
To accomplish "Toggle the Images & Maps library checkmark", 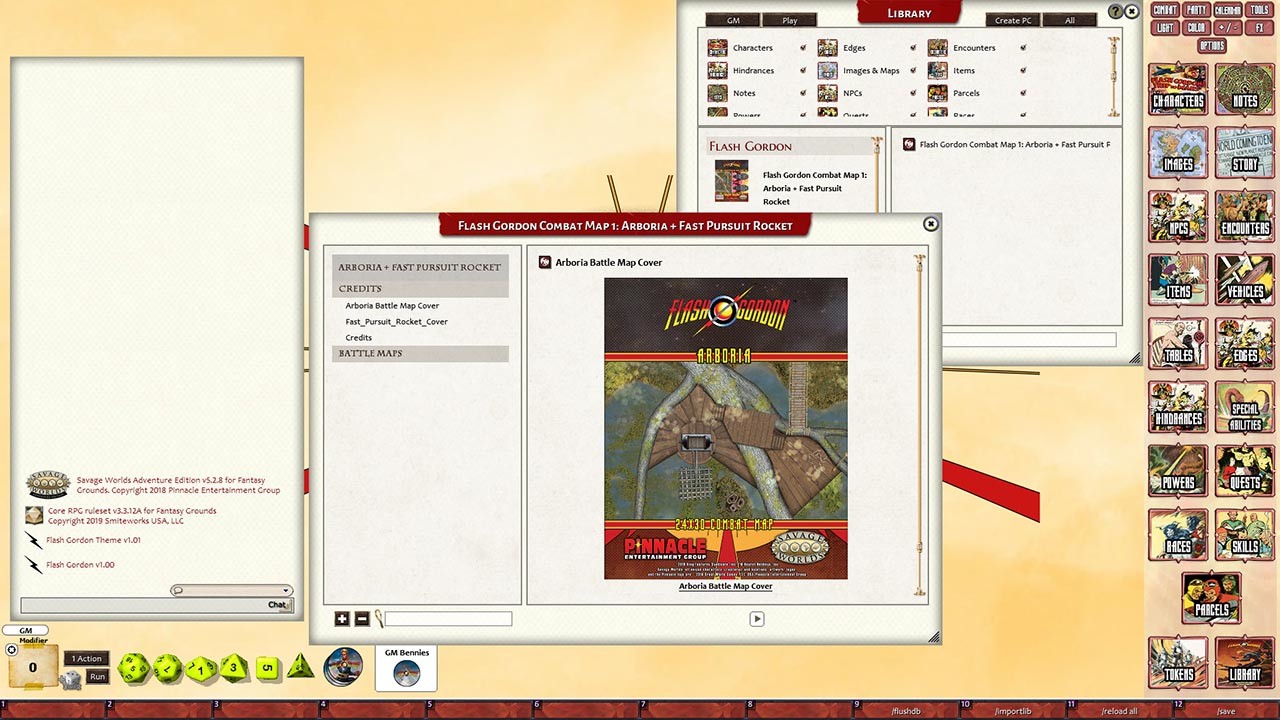I will pyautogui.click(x=912, y=70).
